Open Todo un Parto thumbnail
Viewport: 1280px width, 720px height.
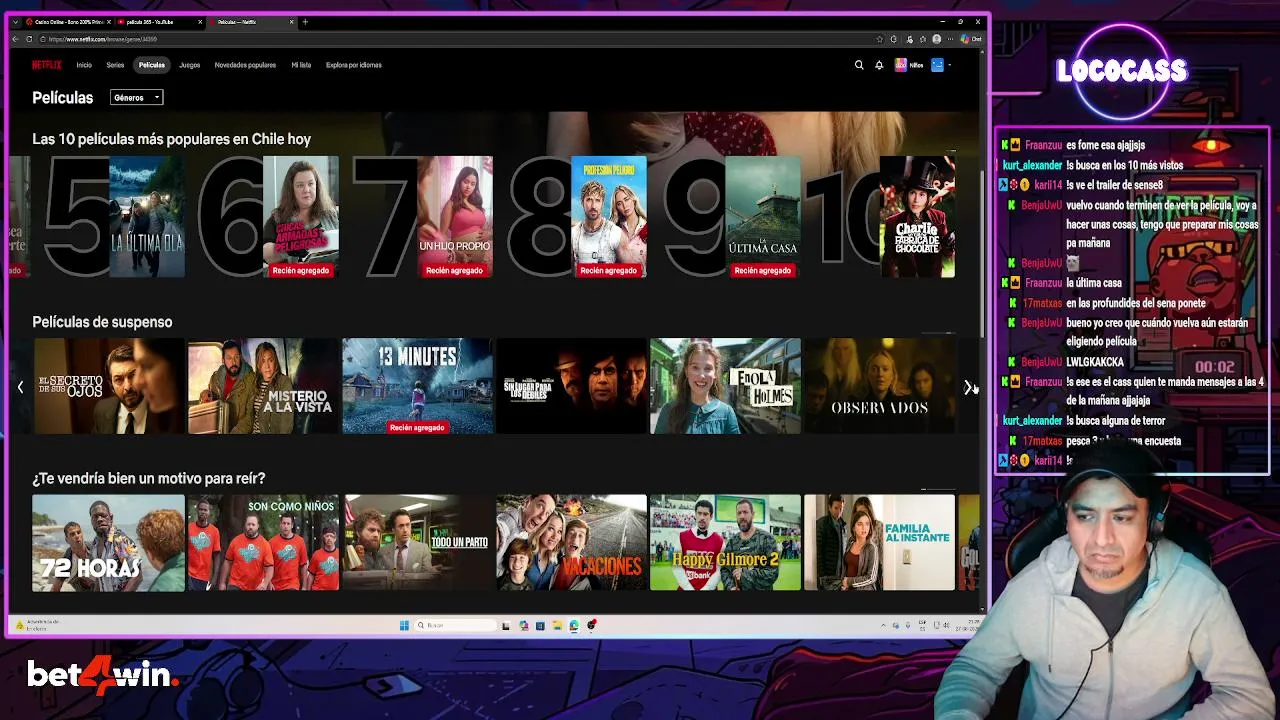pos(418,543)
